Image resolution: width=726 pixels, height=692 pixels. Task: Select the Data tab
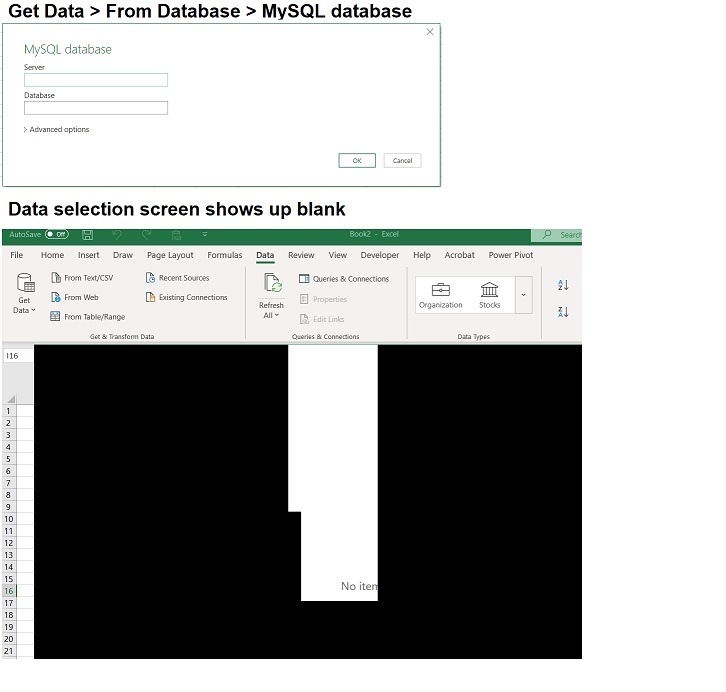[x=265, y=255]
